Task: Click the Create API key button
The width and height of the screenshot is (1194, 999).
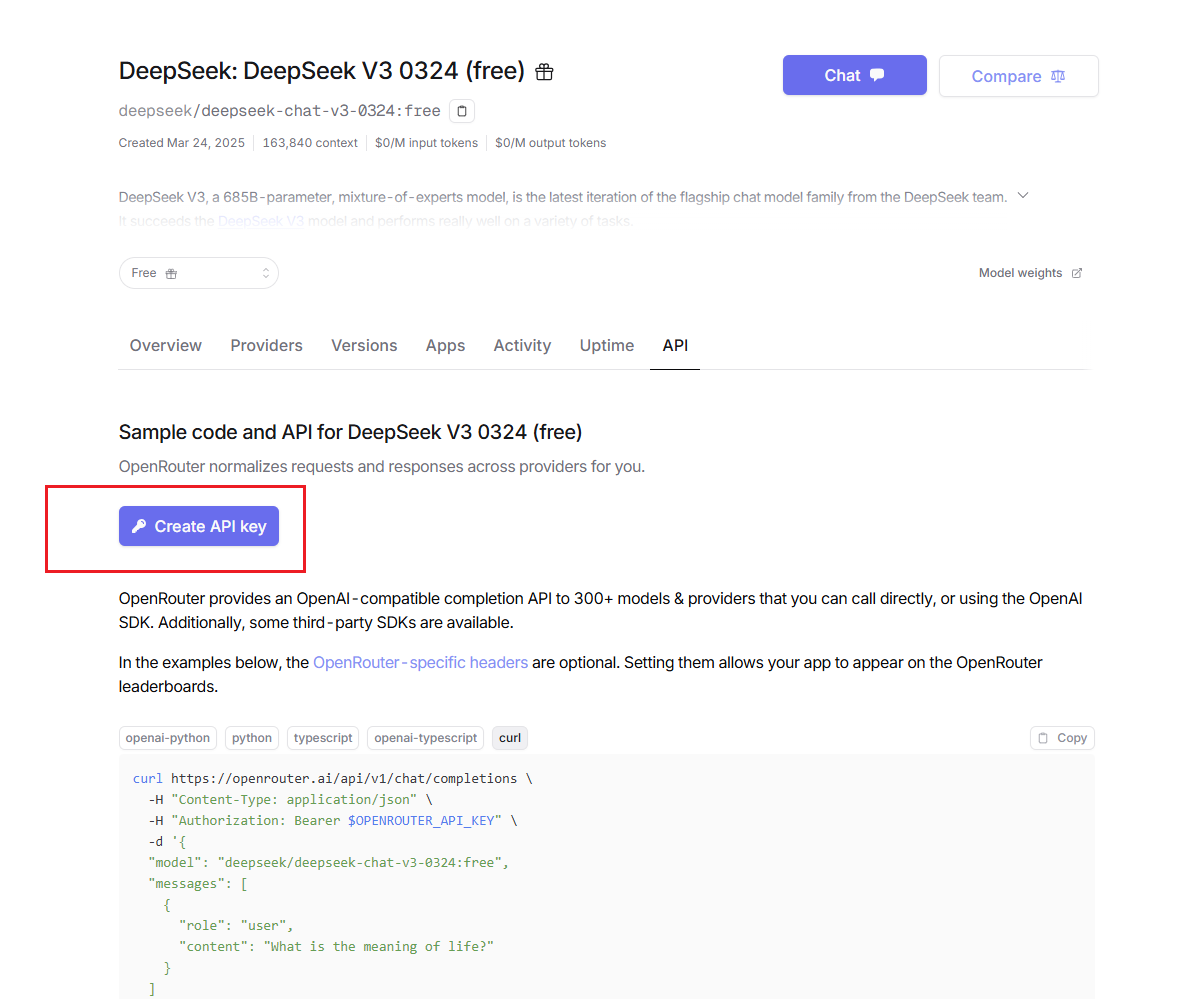Action: (199, 526)
